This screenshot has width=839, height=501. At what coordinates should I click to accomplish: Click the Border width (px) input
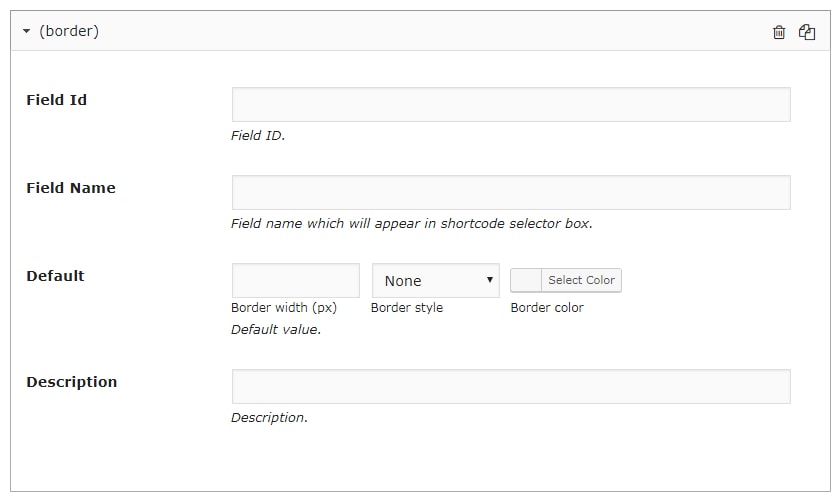pos(295,281)
